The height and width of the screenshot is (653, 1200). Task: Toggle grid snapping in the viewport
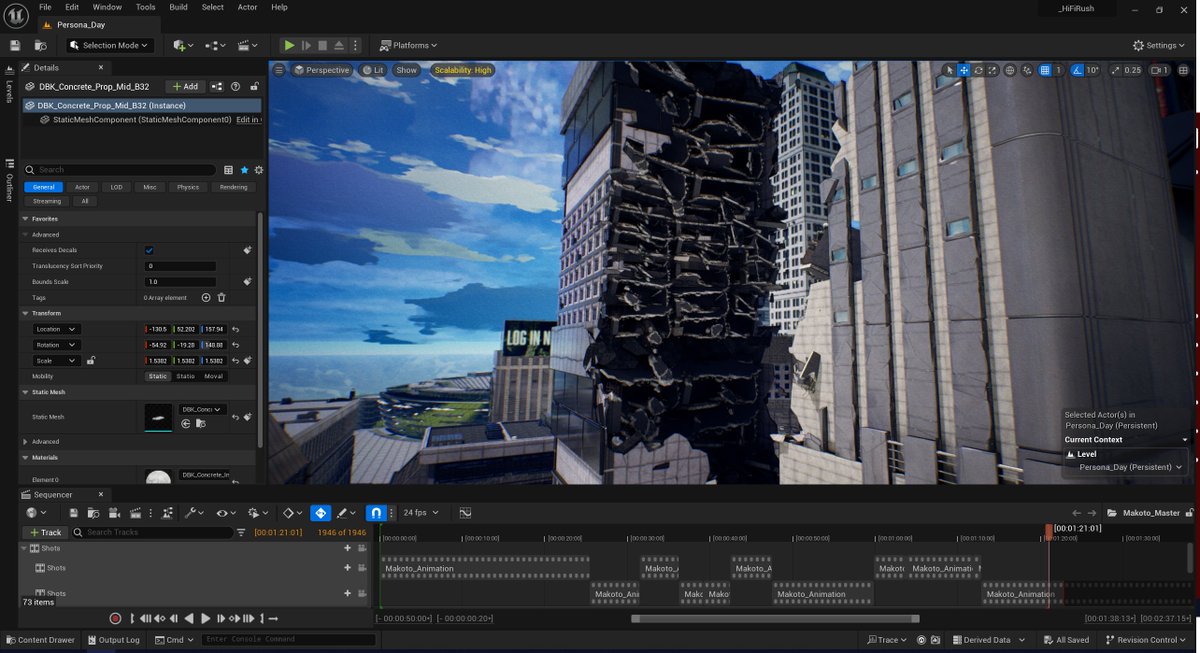[1045, 71]
